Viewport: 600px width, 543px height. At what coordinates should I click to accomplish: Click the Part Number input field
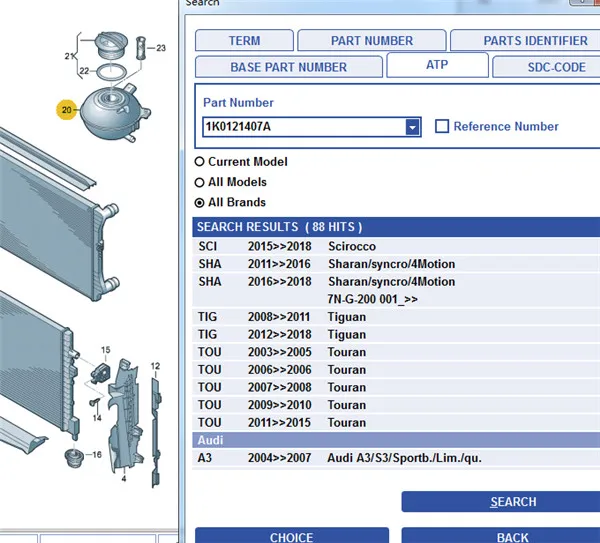[304, 127]
